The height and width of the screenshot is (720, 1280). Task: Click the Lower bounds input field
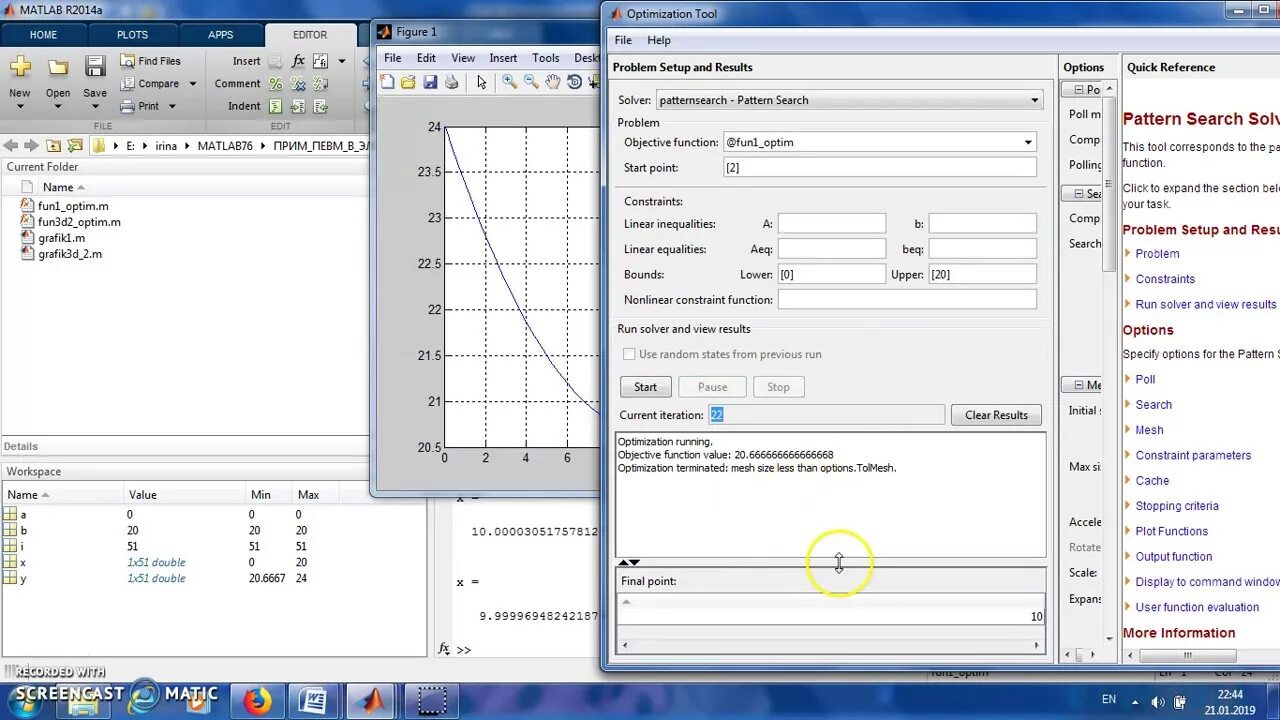[831, 274]
